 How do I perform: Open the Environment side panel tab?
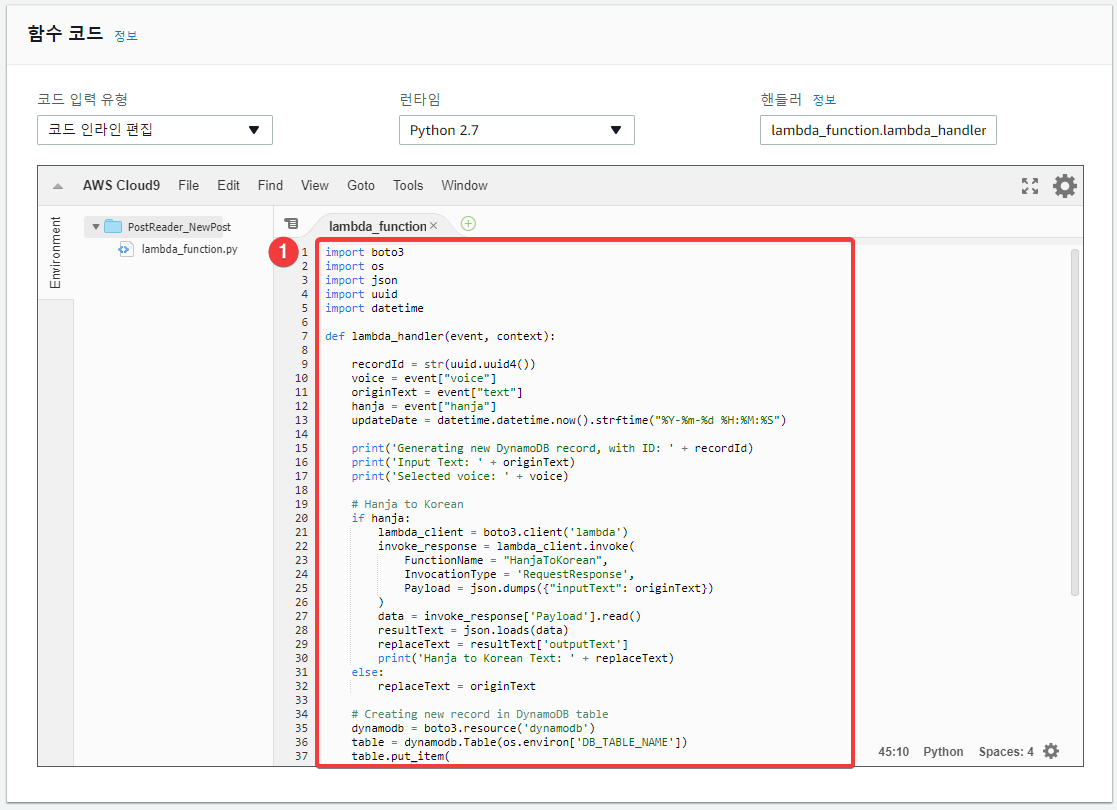click(56, 252)
